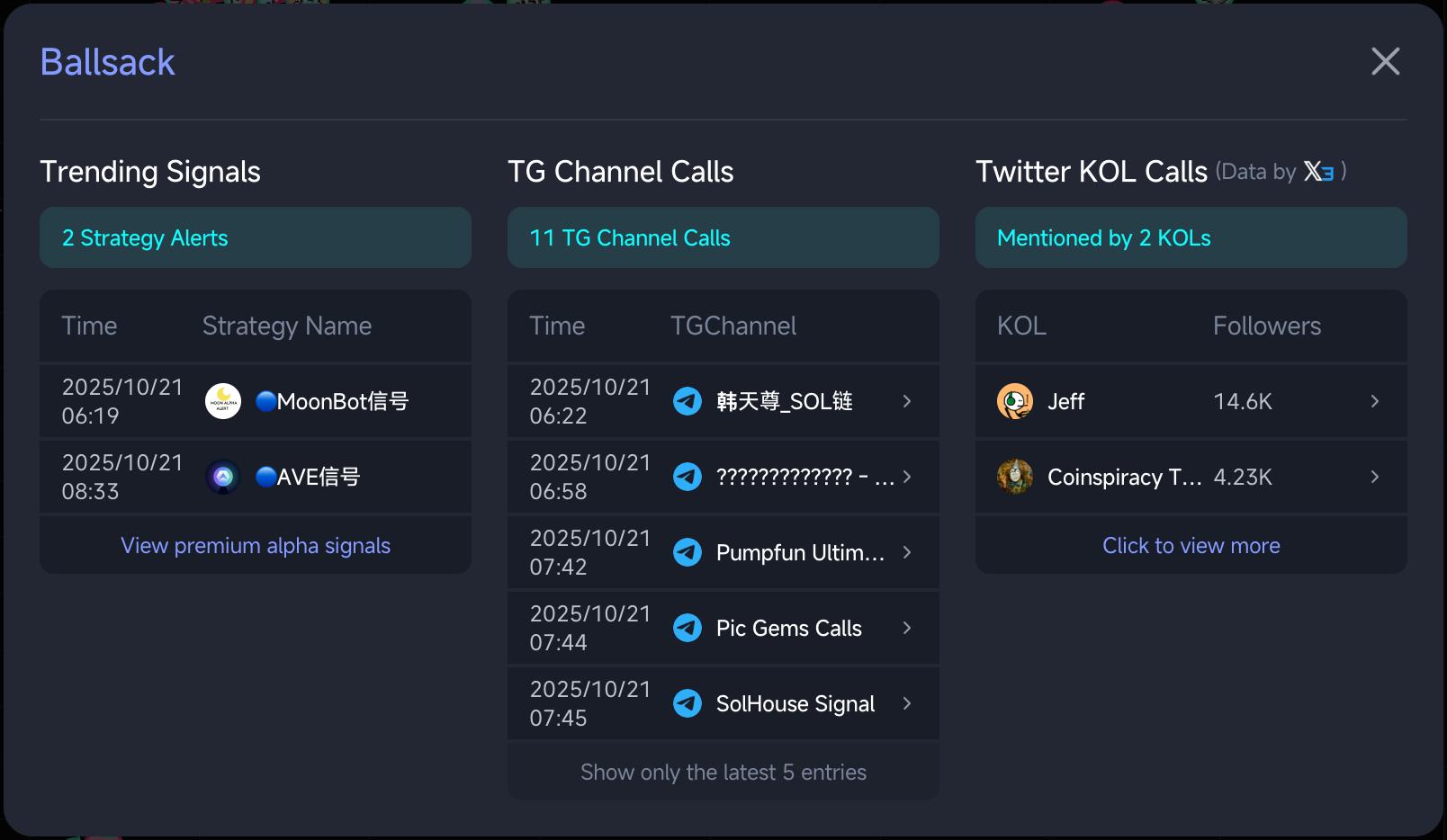This screenshot has width=1447, height=840.
Task: Close the Ballsack signals dialog
Action: (x=1385, y=61)
